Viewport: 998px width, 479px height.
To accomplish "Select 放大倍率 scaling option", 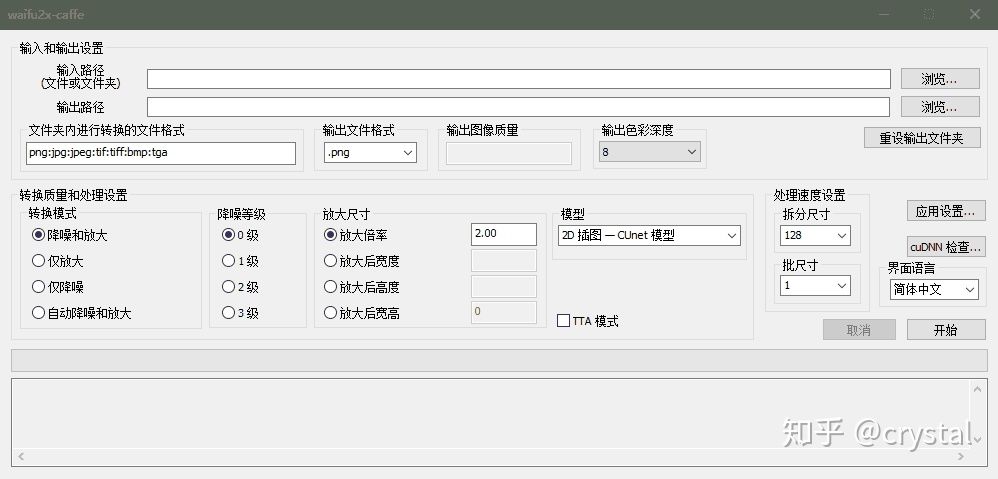I will 356,235.
